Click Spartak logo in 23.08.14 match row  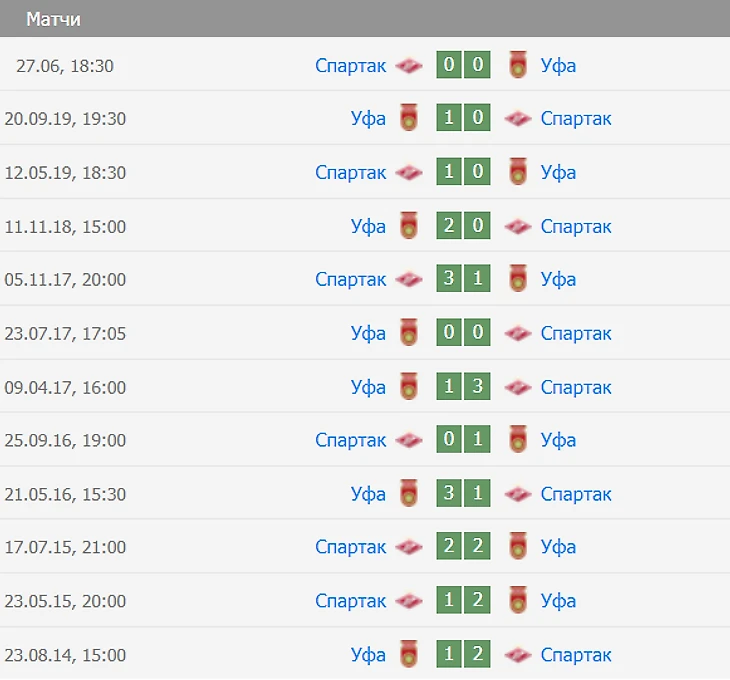[x=518, y=656]
